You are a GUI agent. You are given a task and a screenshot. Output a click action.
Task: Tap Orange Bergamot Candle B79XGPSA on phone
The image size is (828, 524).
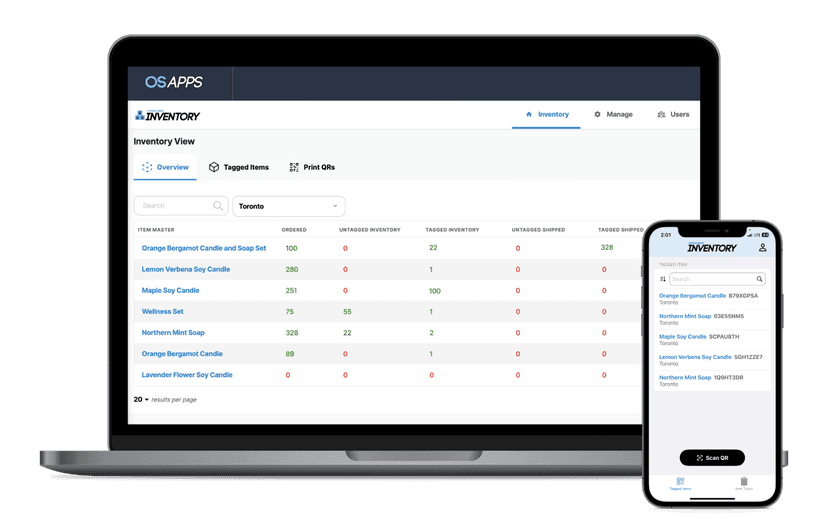coord(712,298)
